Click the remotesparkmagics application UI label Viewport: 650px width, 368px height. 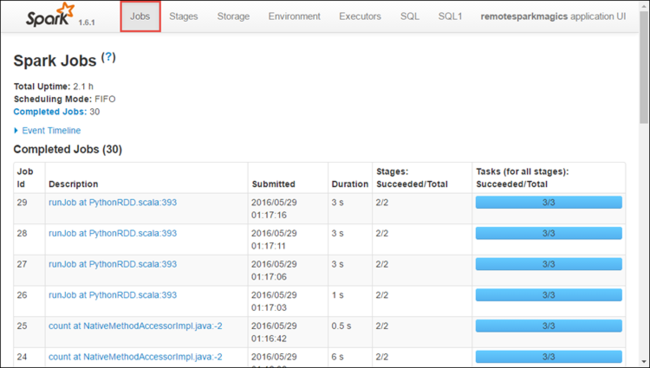point(553,17)
